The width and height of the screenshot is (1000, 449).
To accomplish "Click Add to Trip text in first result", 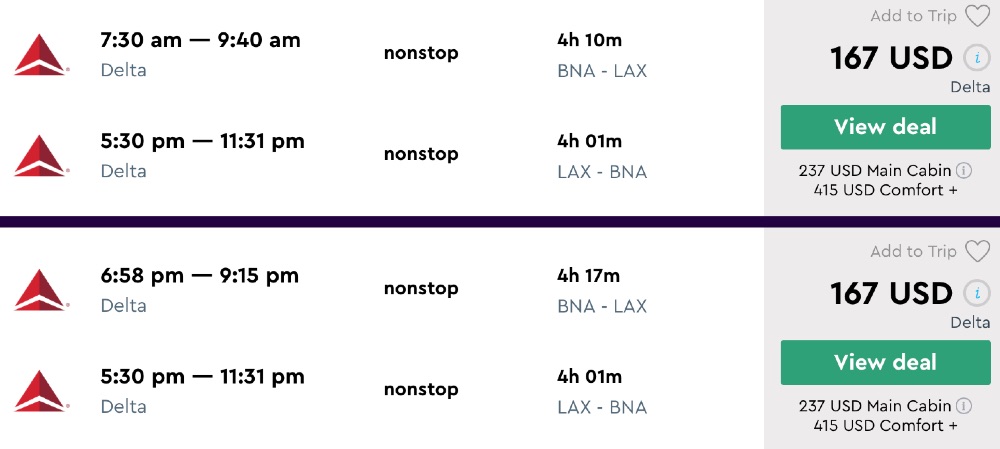I will click(x=914, y=16).
